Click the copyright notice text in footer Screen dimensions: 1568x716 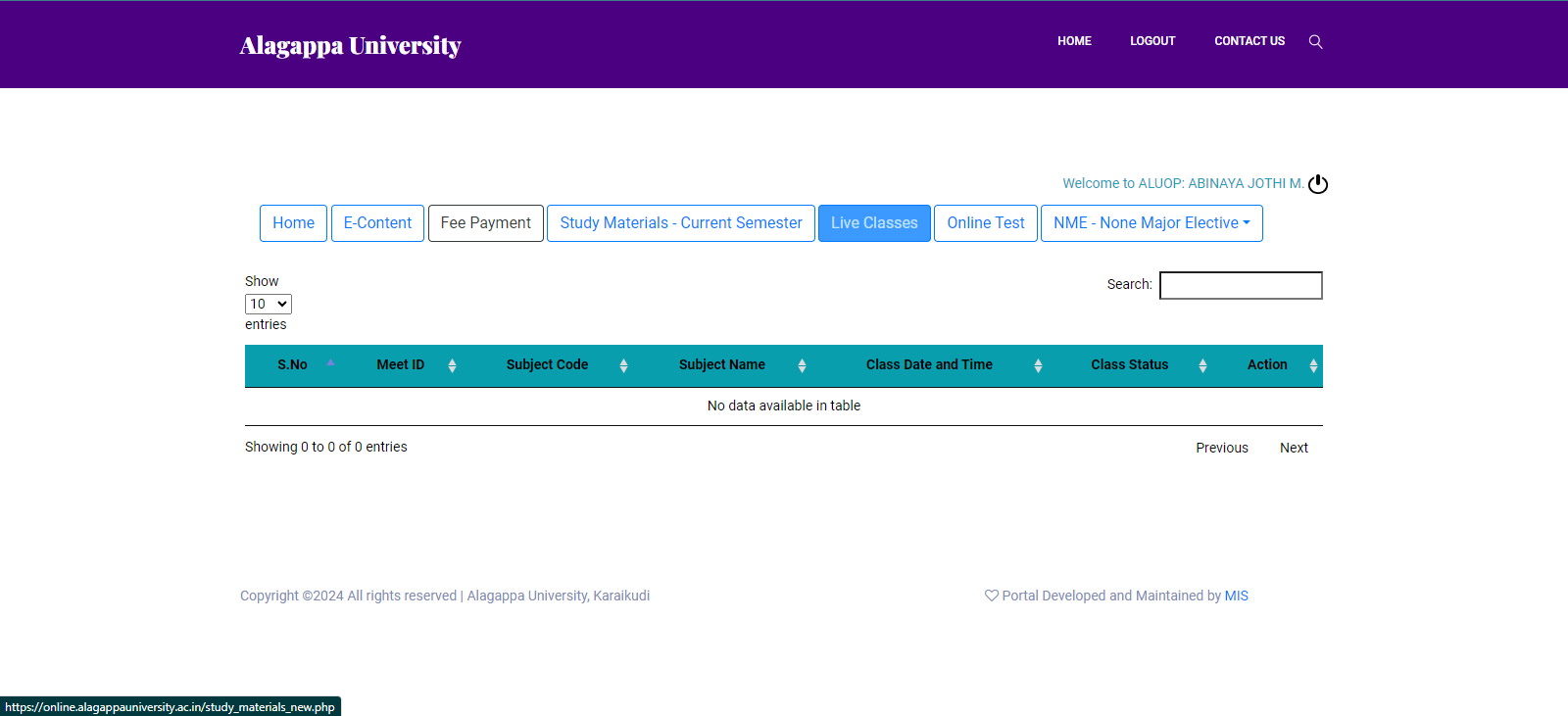click(x=445, y=596)
